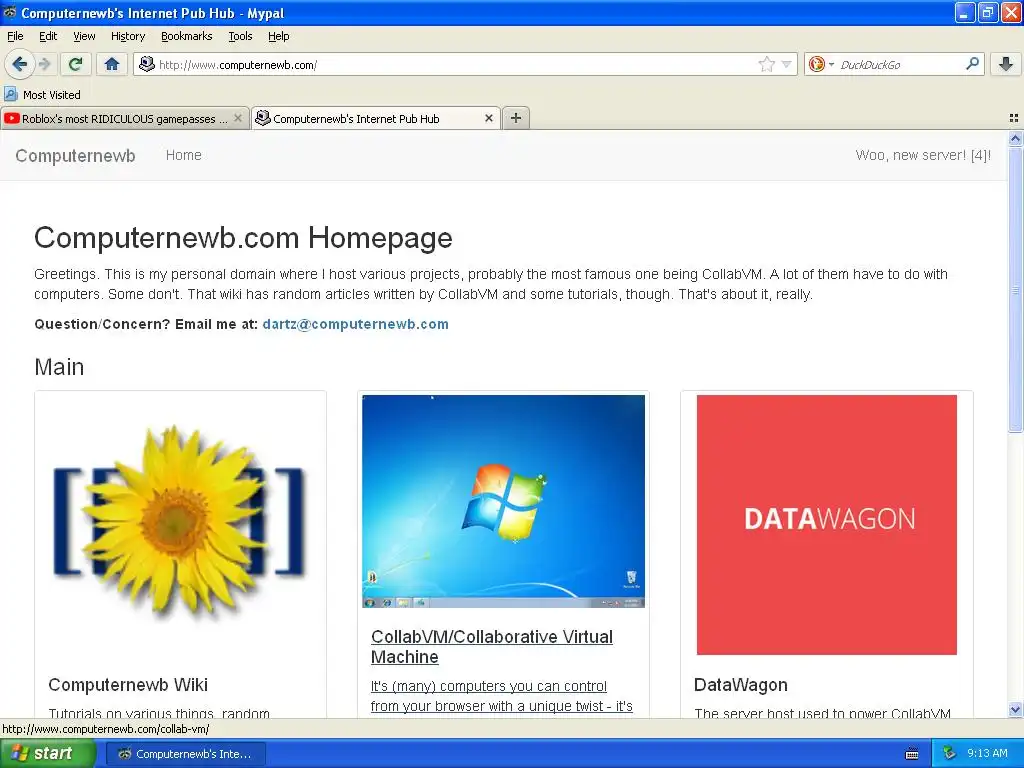Open the View menu
1024x768 pixels.
84,36
